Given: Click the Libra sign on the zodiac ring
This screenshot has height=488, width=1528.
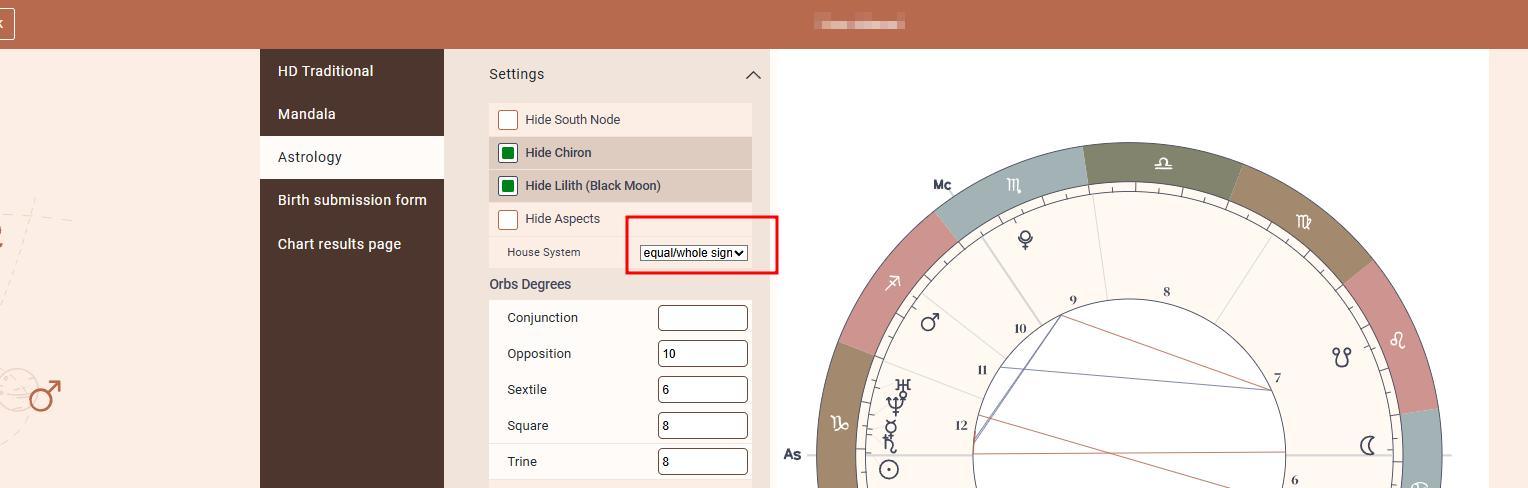Looking at the screenshot, I should click(x=1162, y=163).
